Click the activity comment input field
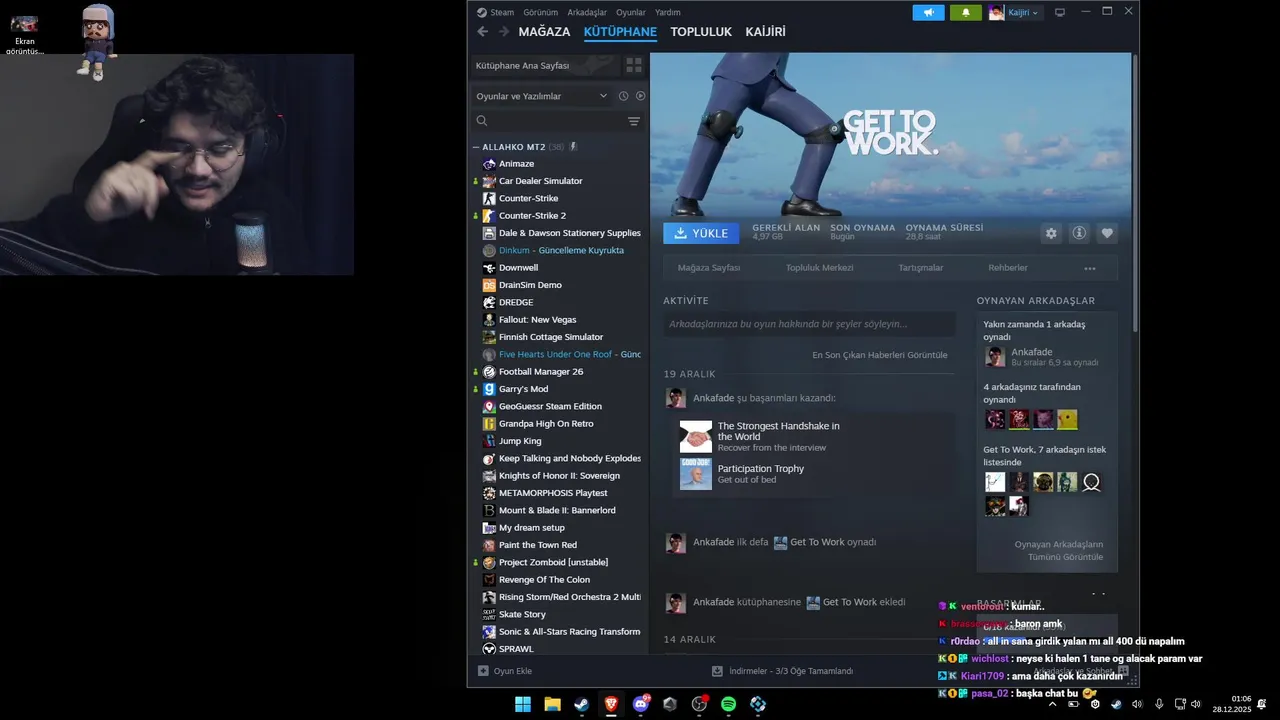The height and width of the screenshot is (720, 1280). tap(809, 324)
